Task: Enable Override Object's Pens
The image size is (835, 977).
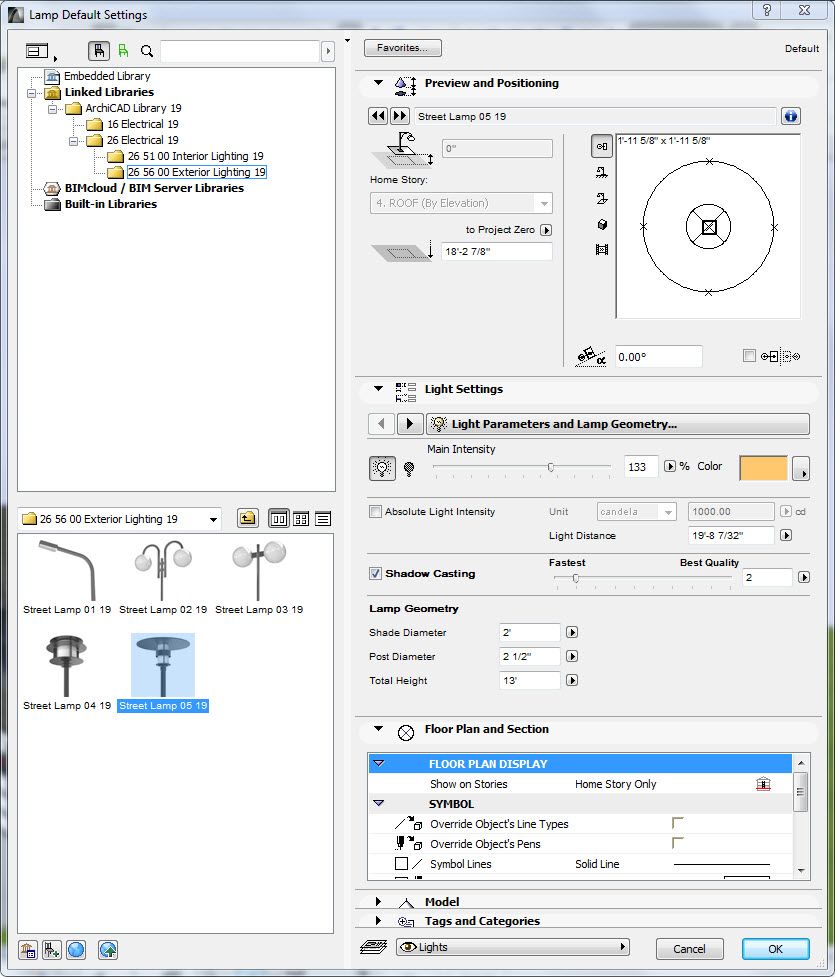Action: 678,843
